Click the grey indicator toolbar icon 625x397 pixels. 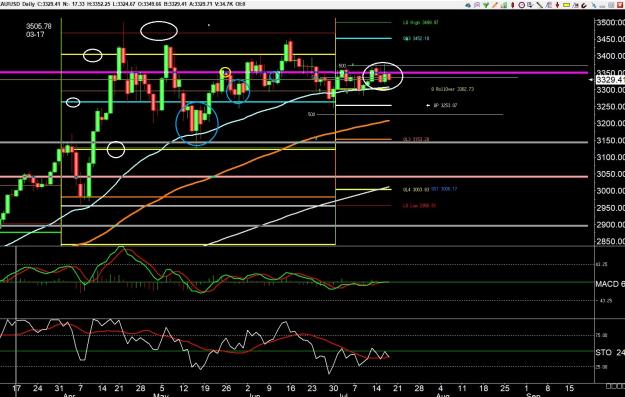pyautogui.click(x=548, y=5)
